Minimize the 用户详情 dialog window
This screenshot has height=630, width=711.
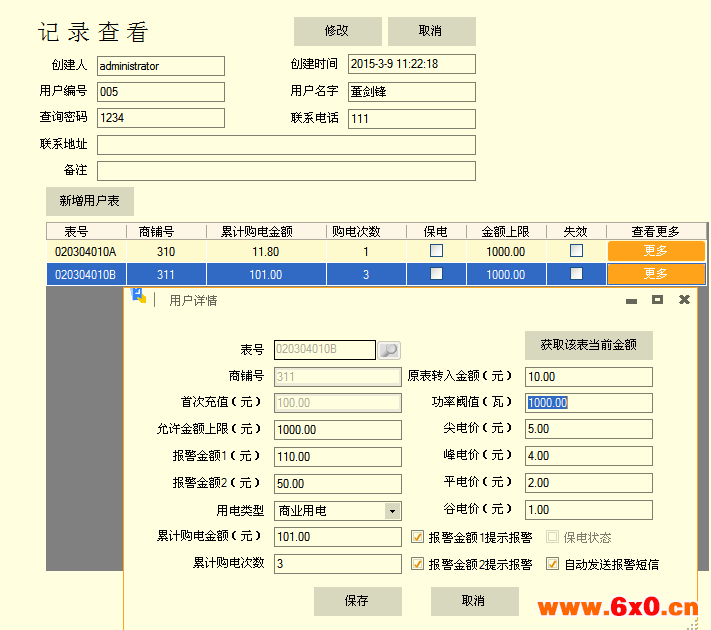click(631, 299)
